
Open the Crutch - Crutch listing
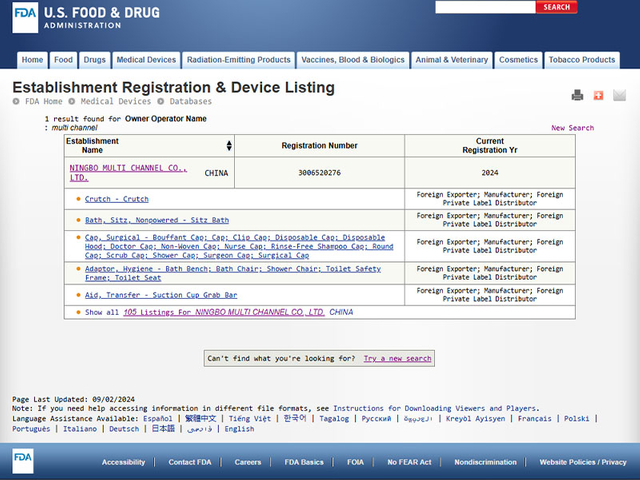click(116, 199)
